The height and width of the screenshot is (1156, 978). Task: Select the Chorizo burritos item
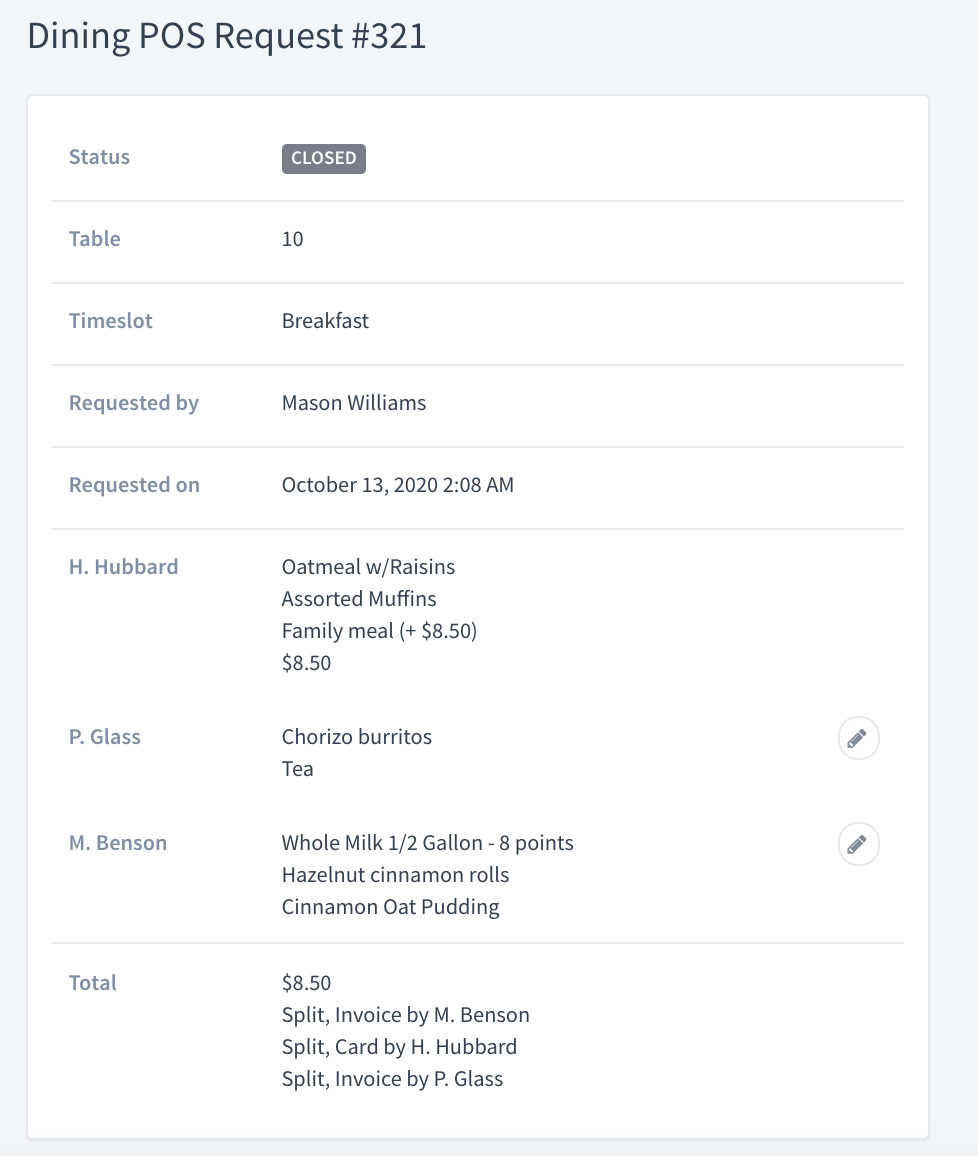357,737
